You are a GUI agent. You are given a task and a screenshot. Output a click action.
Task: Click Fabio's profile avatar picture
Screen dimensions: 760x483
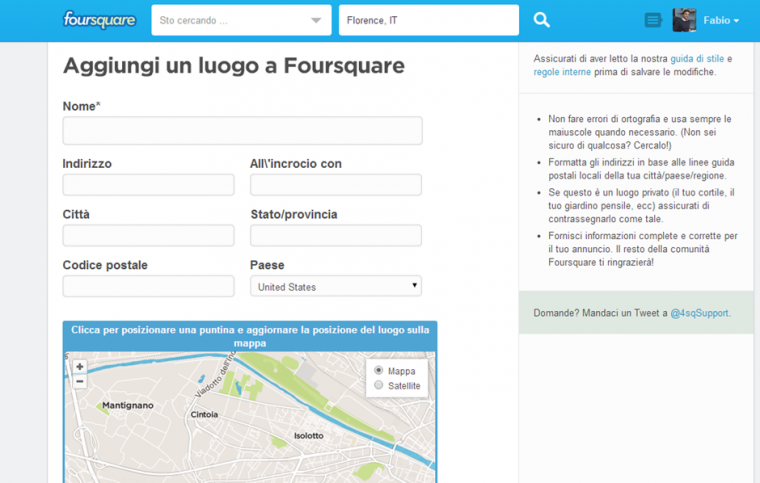coord(684,20)
